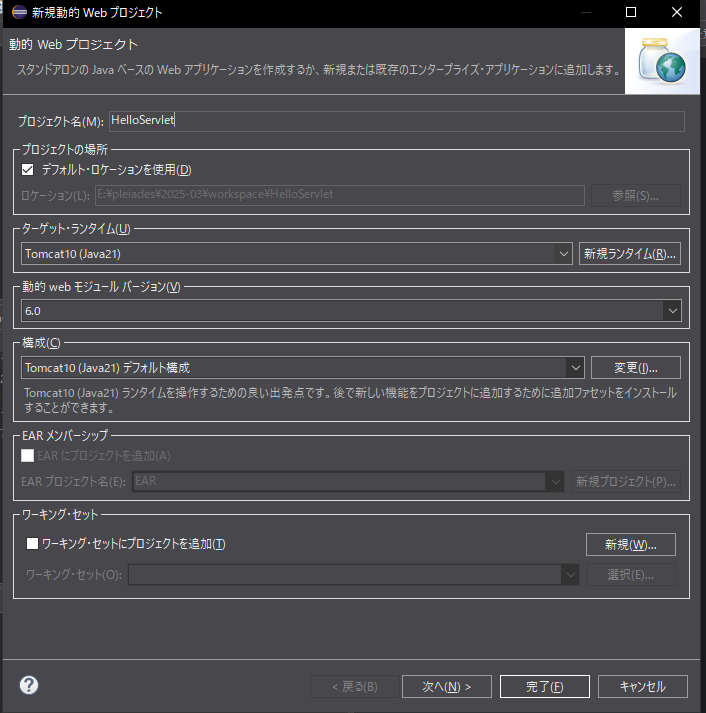
Task: Open the configuration dropdown list
Action: click(x=574, y=368)
